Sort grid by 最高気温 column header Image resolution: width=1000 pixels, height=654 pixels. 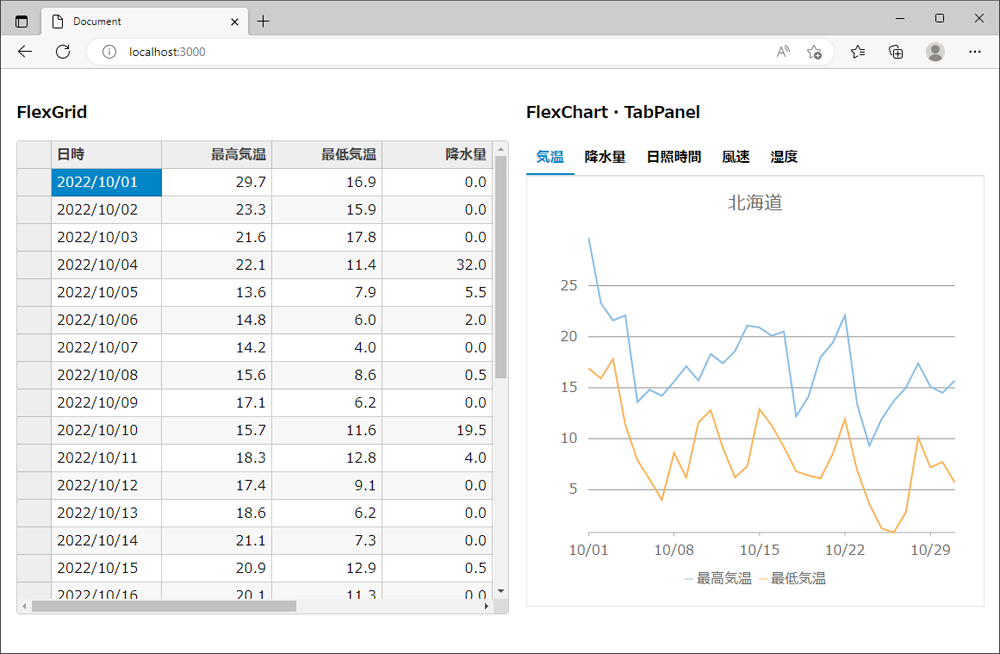[x=217, y=154]
